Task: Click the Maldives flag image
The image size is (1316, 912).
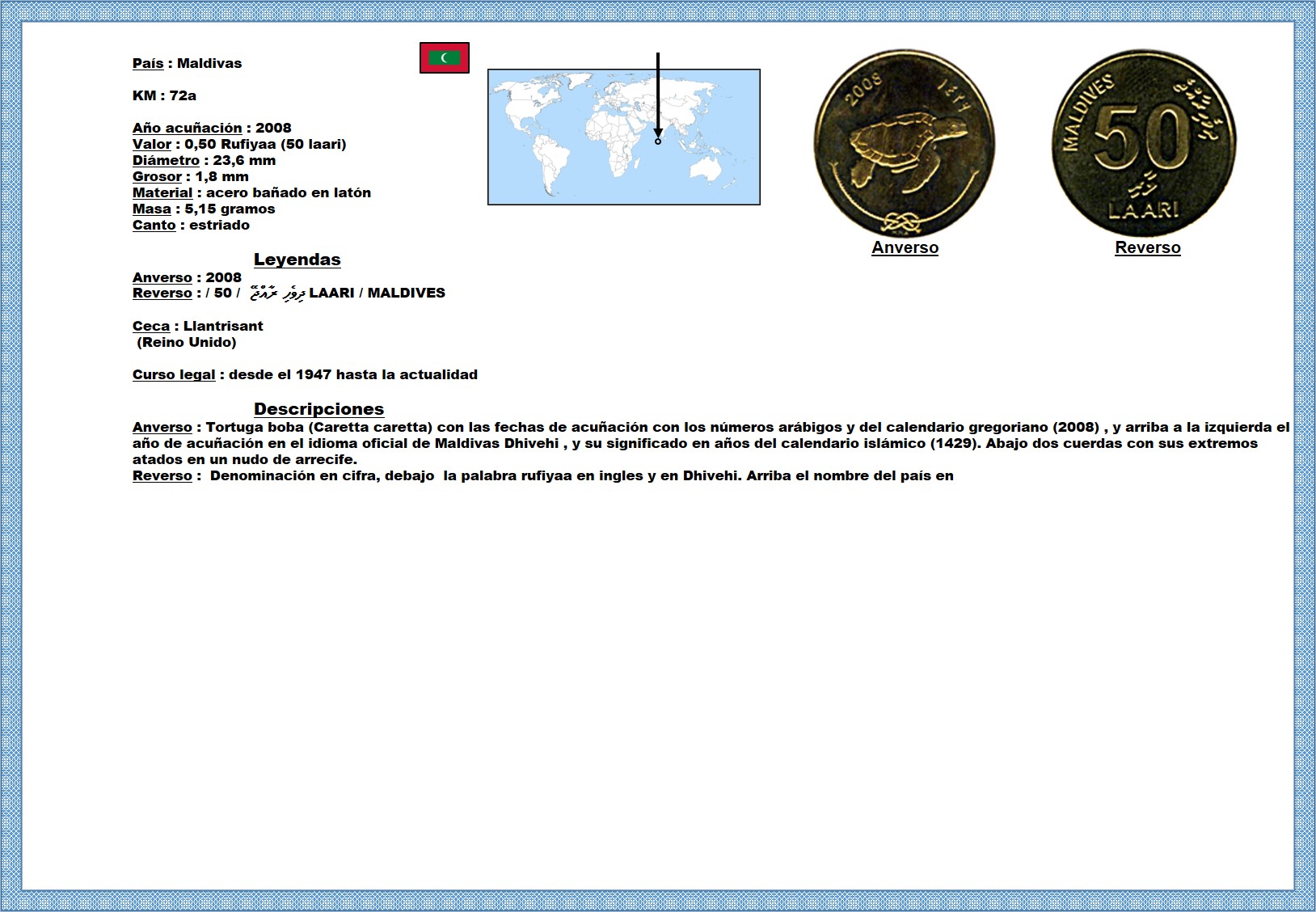Action: point(445,57)
